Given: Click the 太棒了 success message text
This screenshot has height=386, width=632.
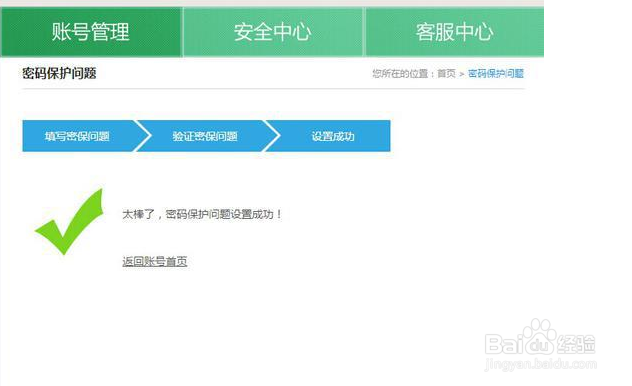Looking at the screenshot, I should click(202, 214).
